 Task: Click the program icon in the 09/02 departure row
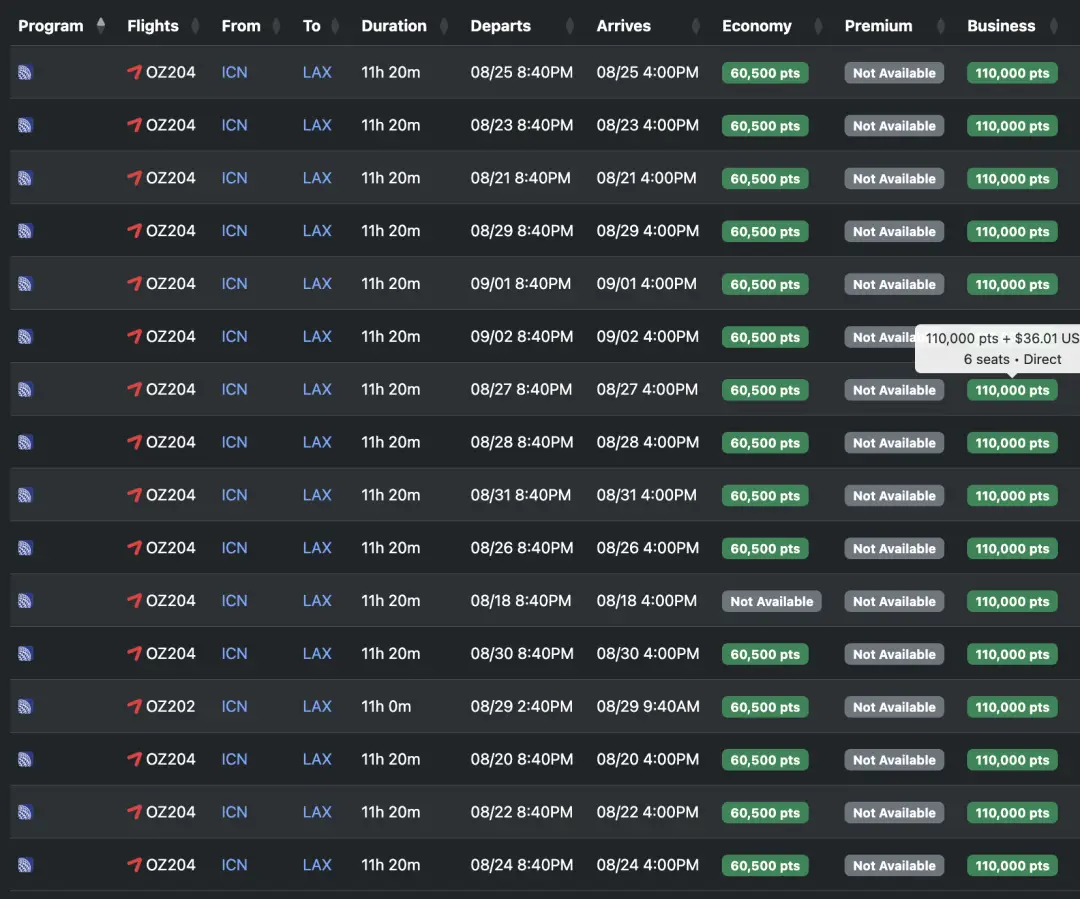click(25, 337)
